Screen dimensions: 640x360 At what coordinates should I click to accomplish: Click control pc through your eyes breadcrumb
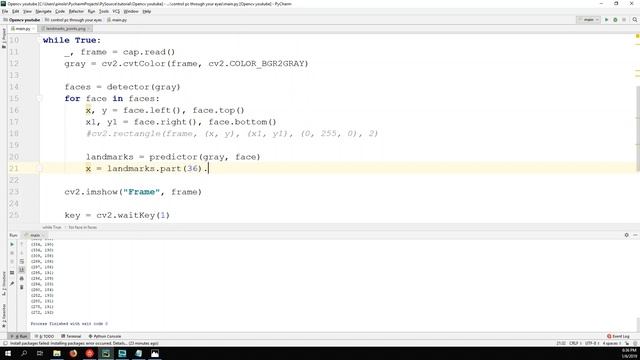click(73, 20)
